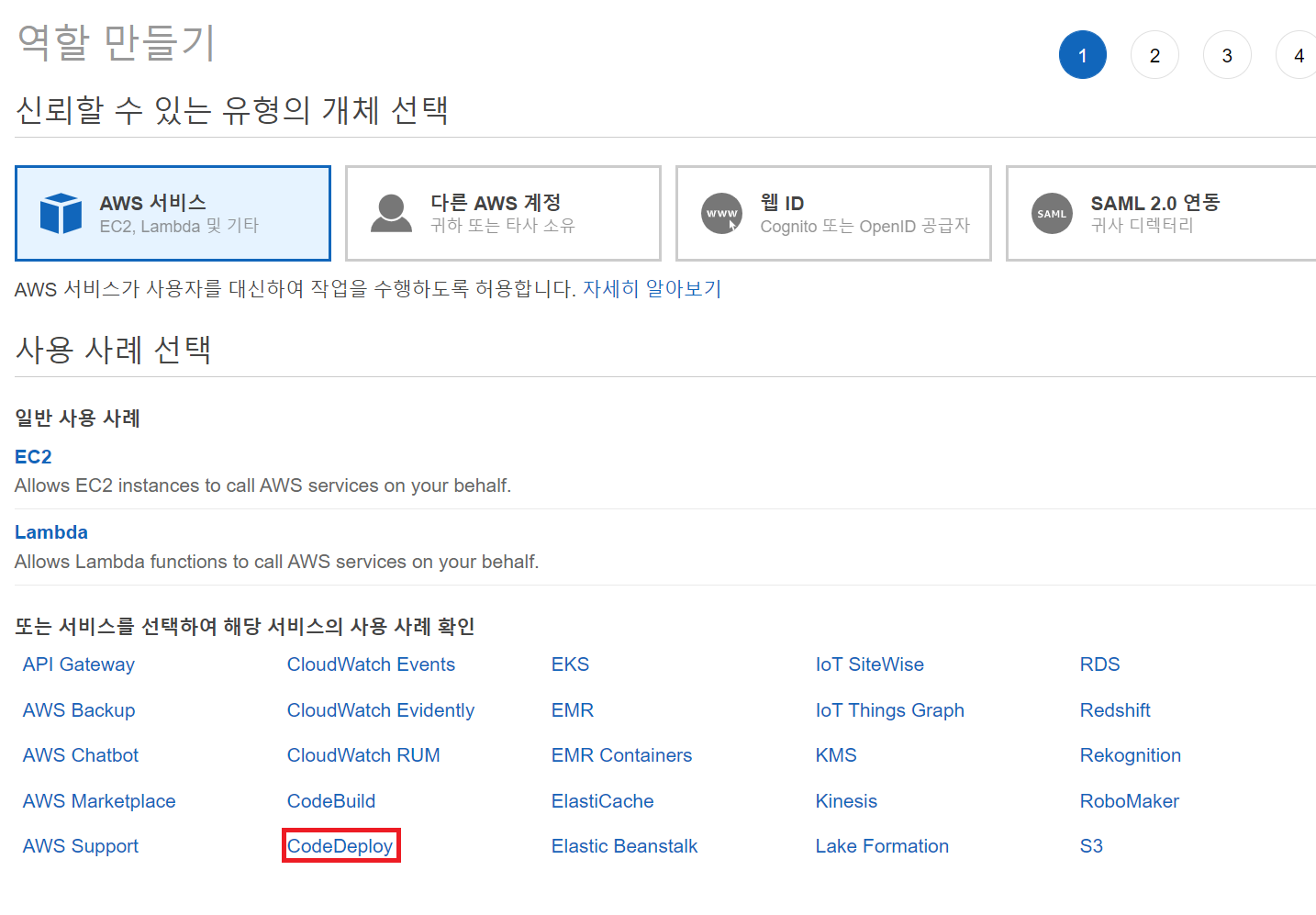Select AWS Support service
This screenshot has width=1316, height=915.
pos(81,846)
